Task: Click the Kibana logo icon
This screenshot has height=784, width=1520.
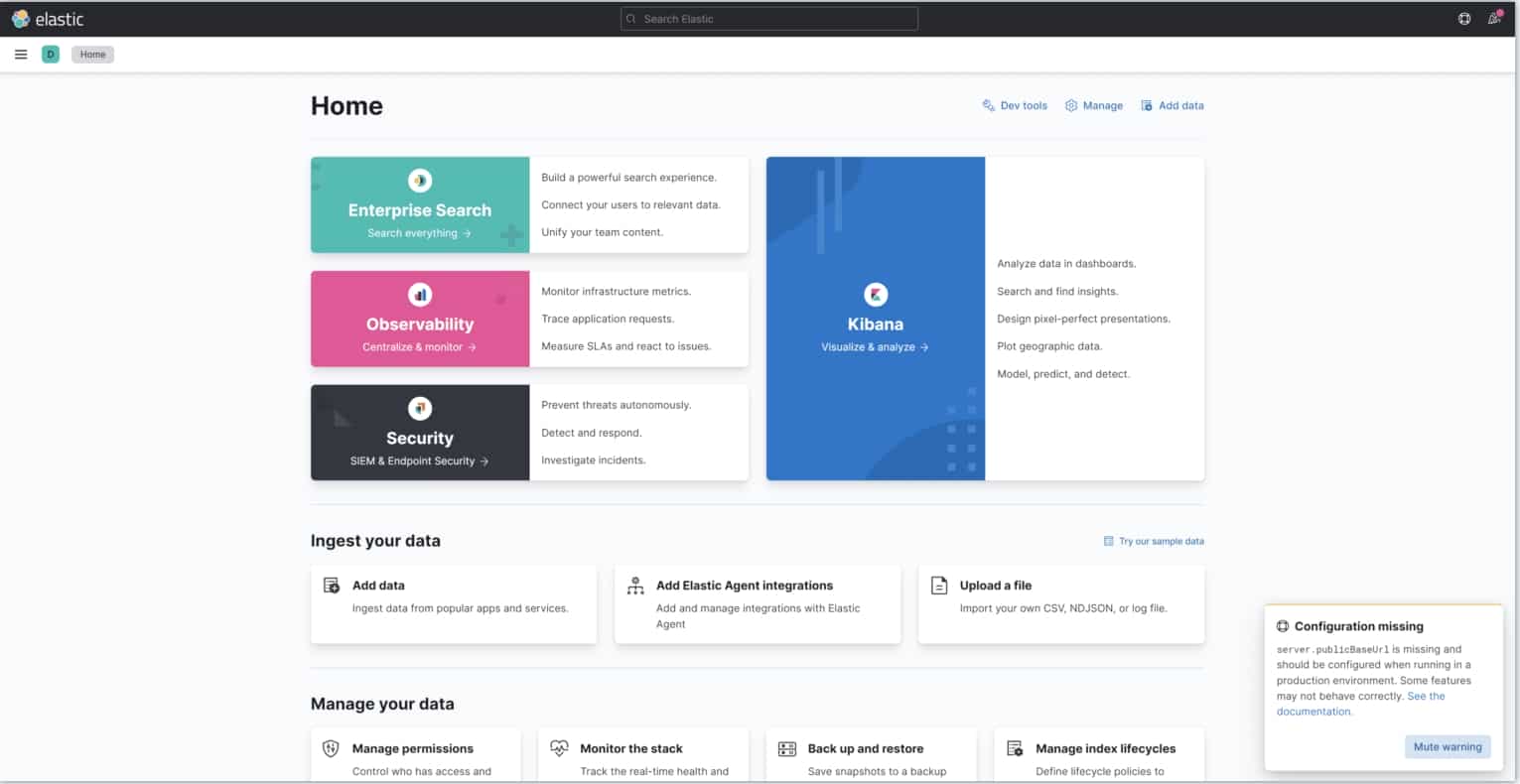Action: coord(876,295)
